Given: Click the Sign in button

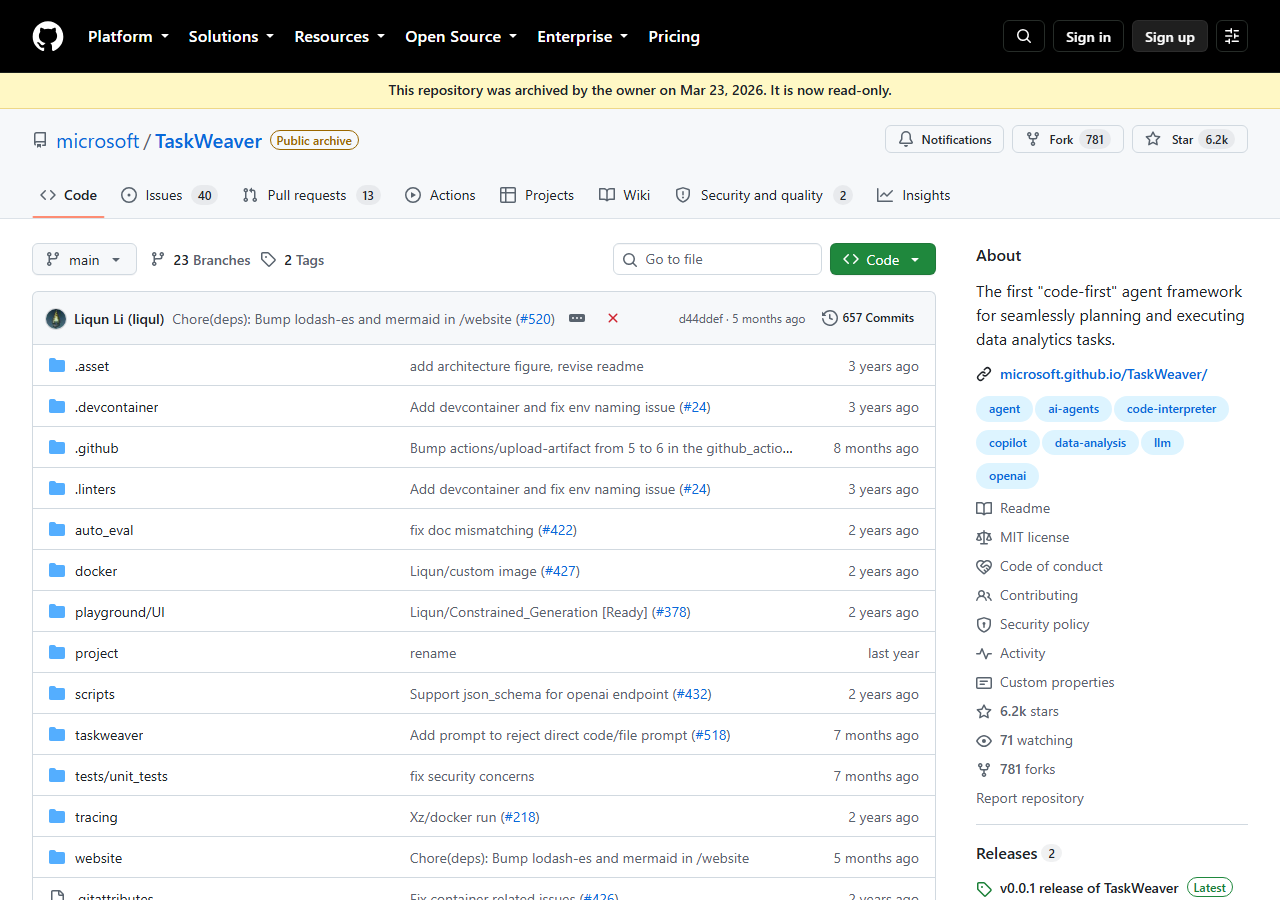Looking at the screenshot, I should click(x=1088, y=37).
